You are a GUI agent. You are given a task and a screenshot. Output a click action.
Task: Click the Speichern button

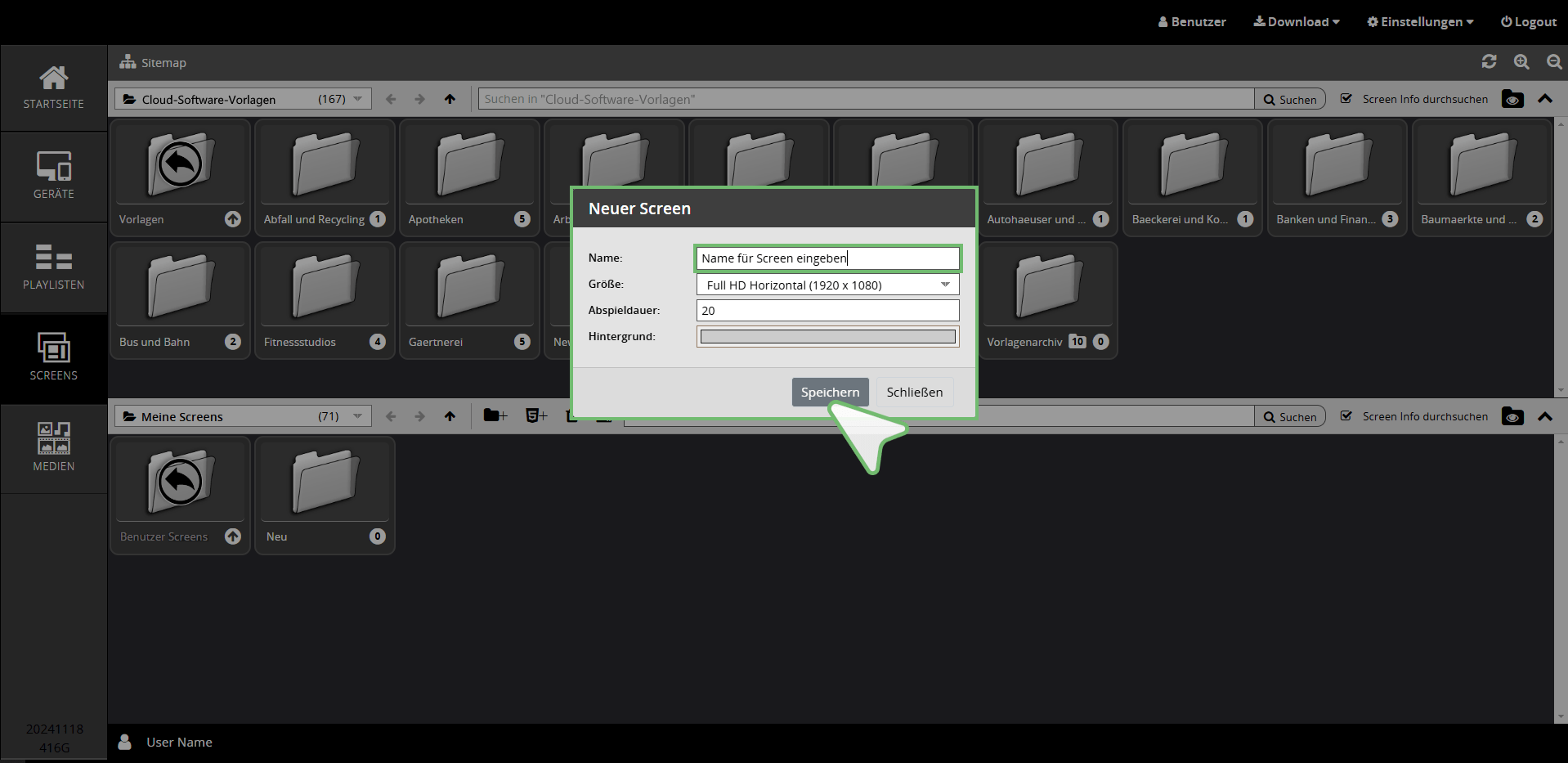coord(830,393)
